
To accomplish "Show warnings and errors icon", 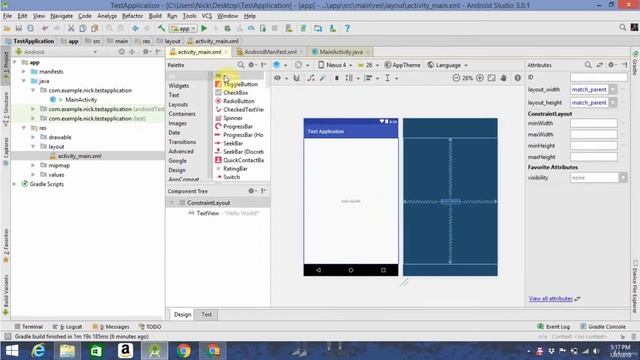I will (518, 78).
